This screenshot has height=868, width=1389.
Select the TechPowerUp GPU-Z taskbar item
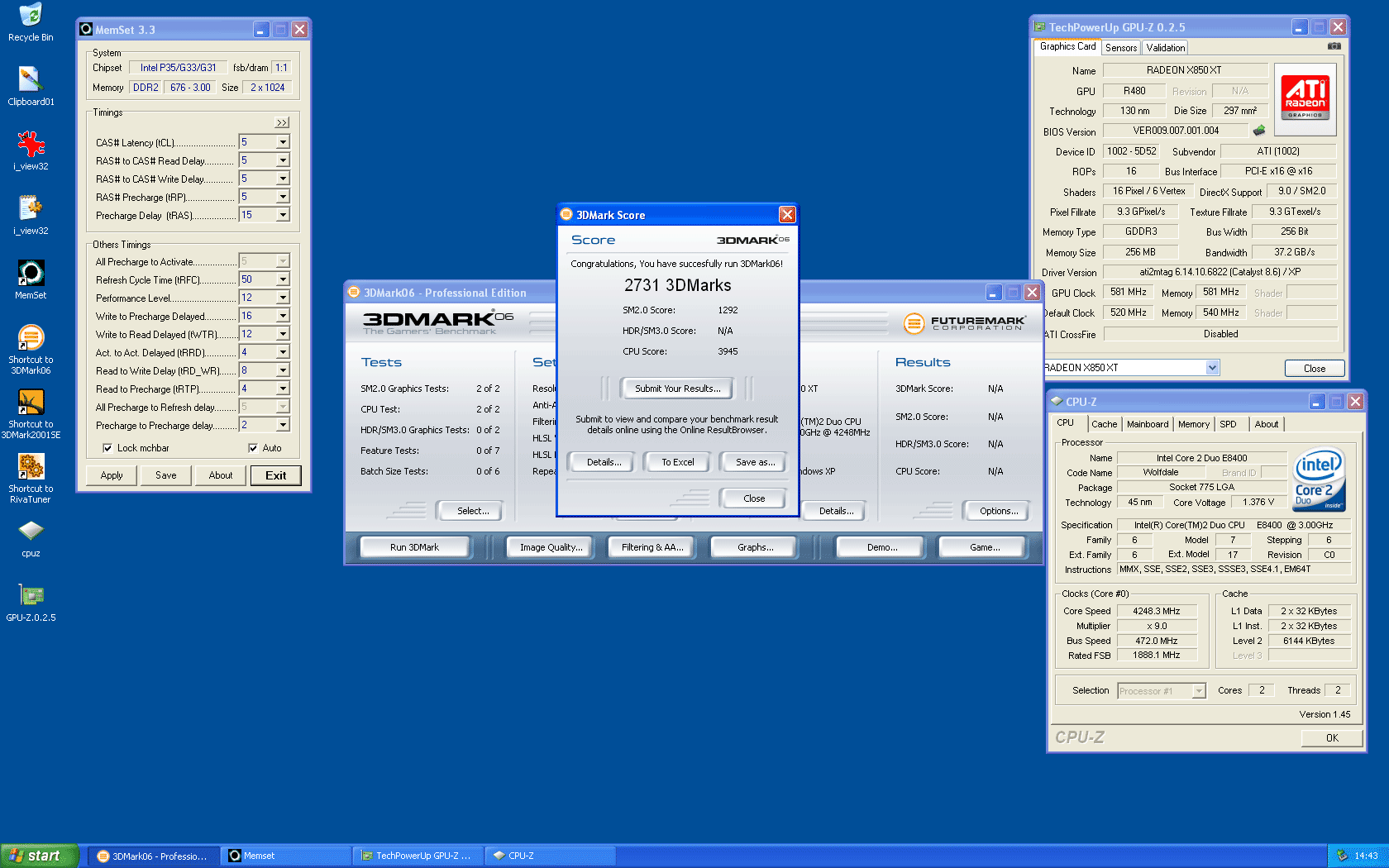click(x=418, y=856)
